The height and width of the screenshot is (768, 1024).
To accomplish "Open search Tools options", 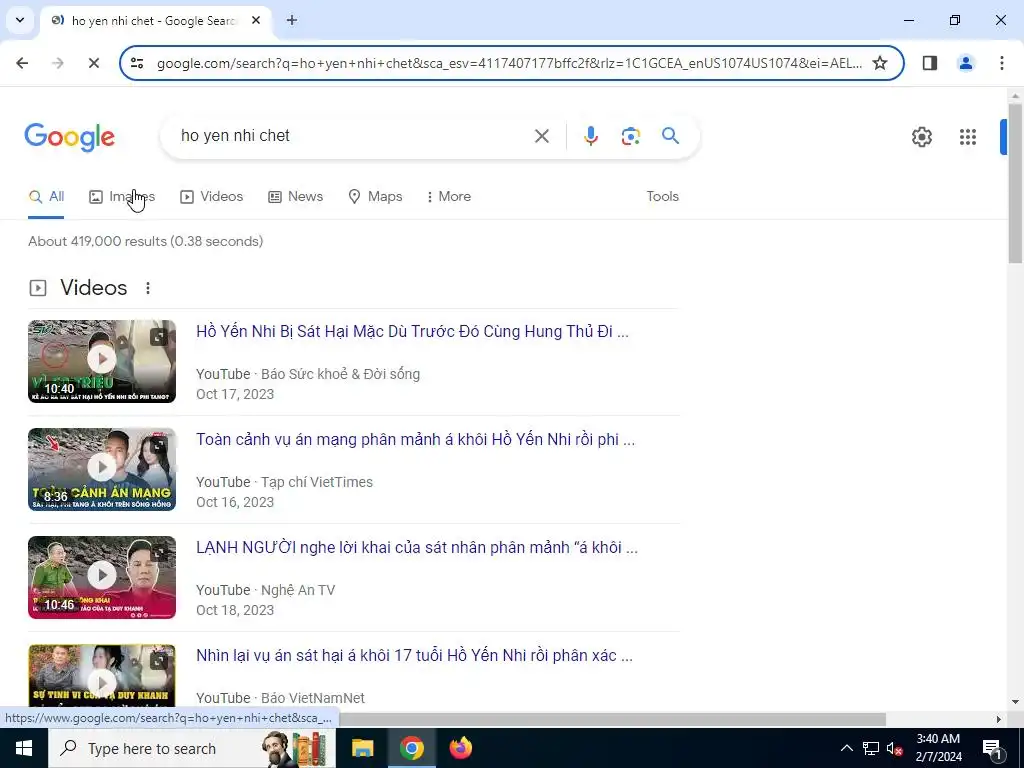I will pos(662,197).
